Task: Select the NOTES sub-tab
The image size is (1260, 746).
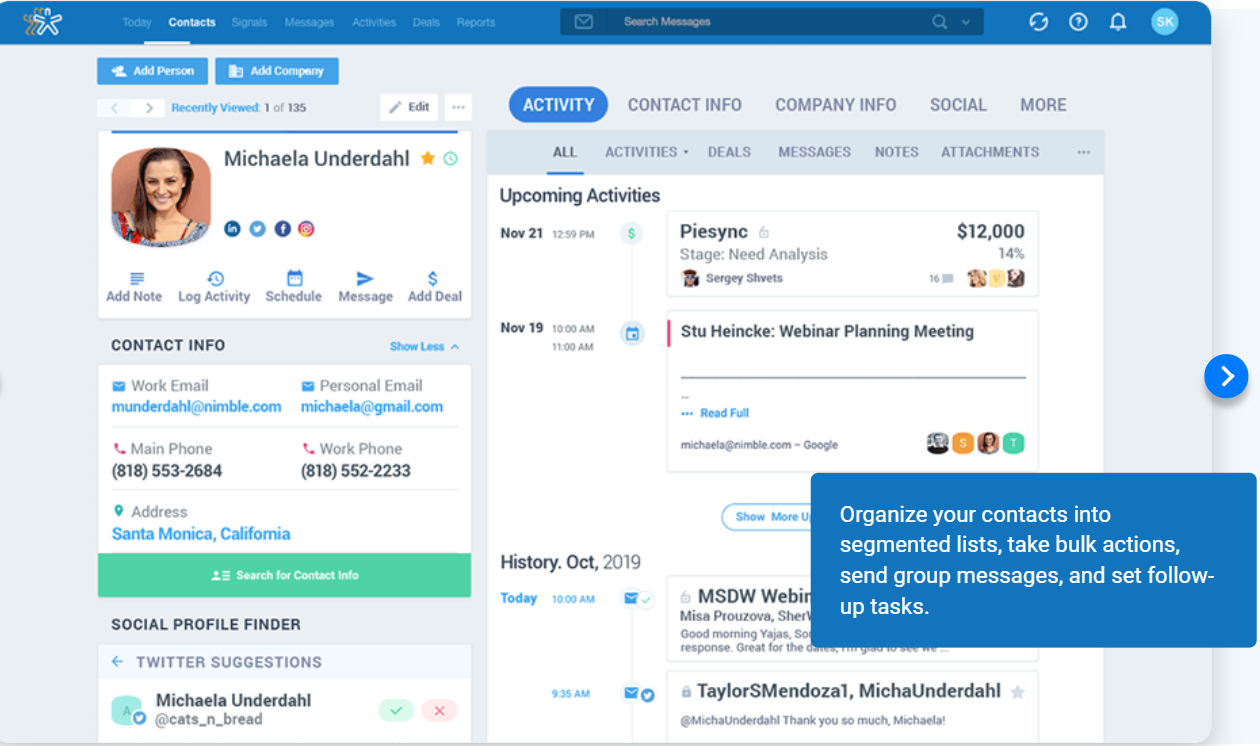Action: click(x=897, y=152)
